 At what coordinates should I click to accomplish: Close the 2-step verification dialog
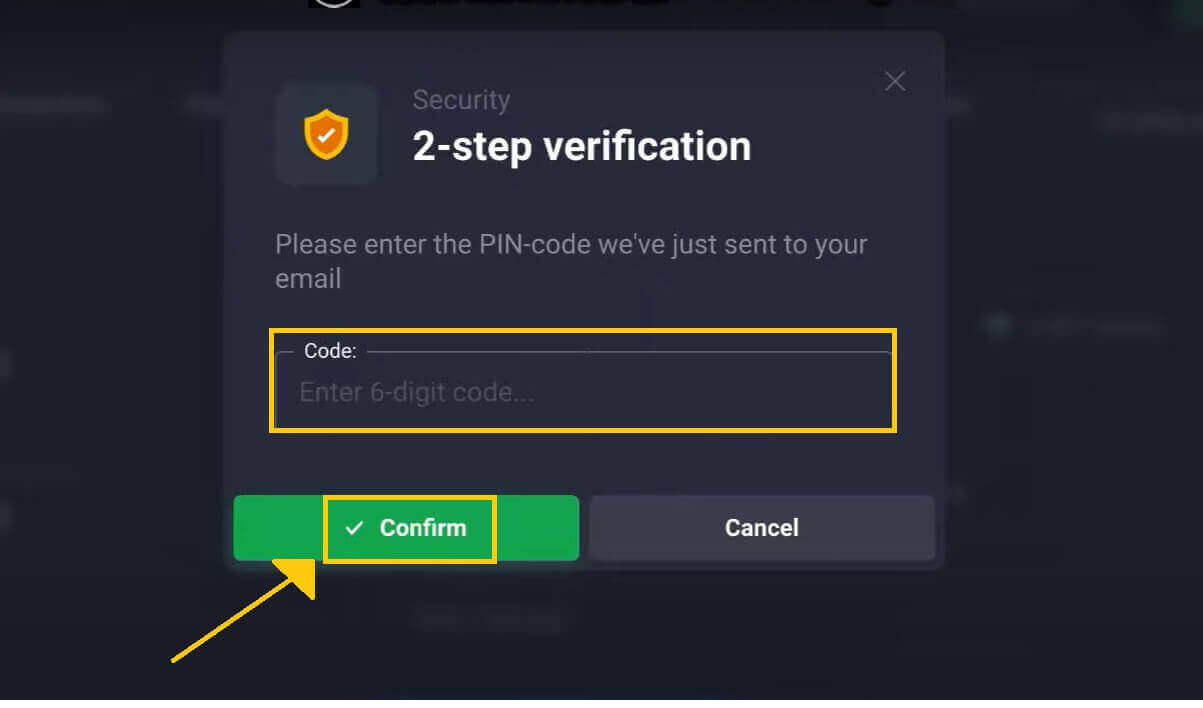tap(895, 82)
